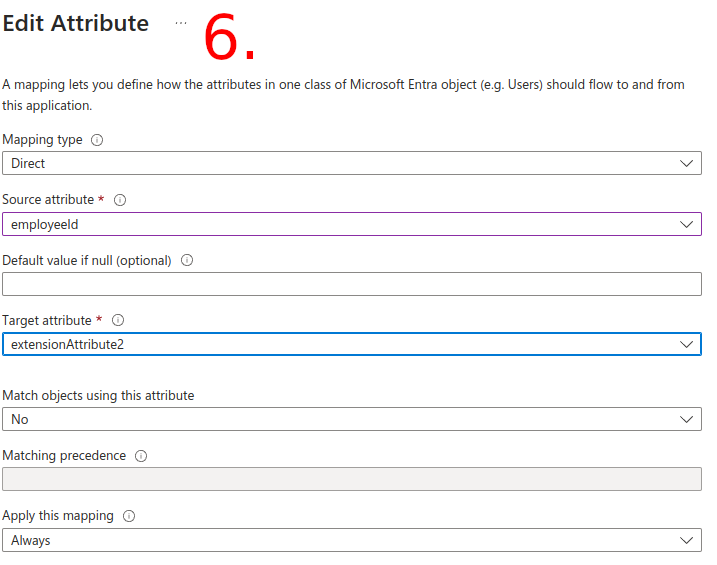
Task: Show info tooltip for Target attribute
Action: [x=118, y=321]
